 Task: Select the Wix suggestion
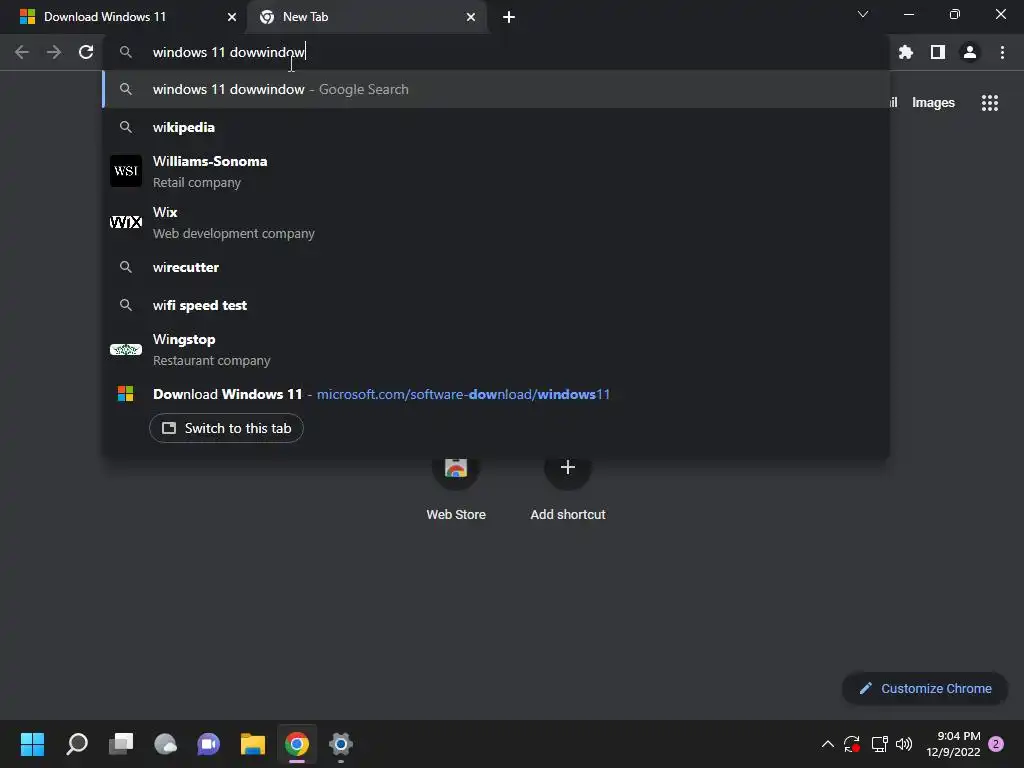tap(496, 223)
